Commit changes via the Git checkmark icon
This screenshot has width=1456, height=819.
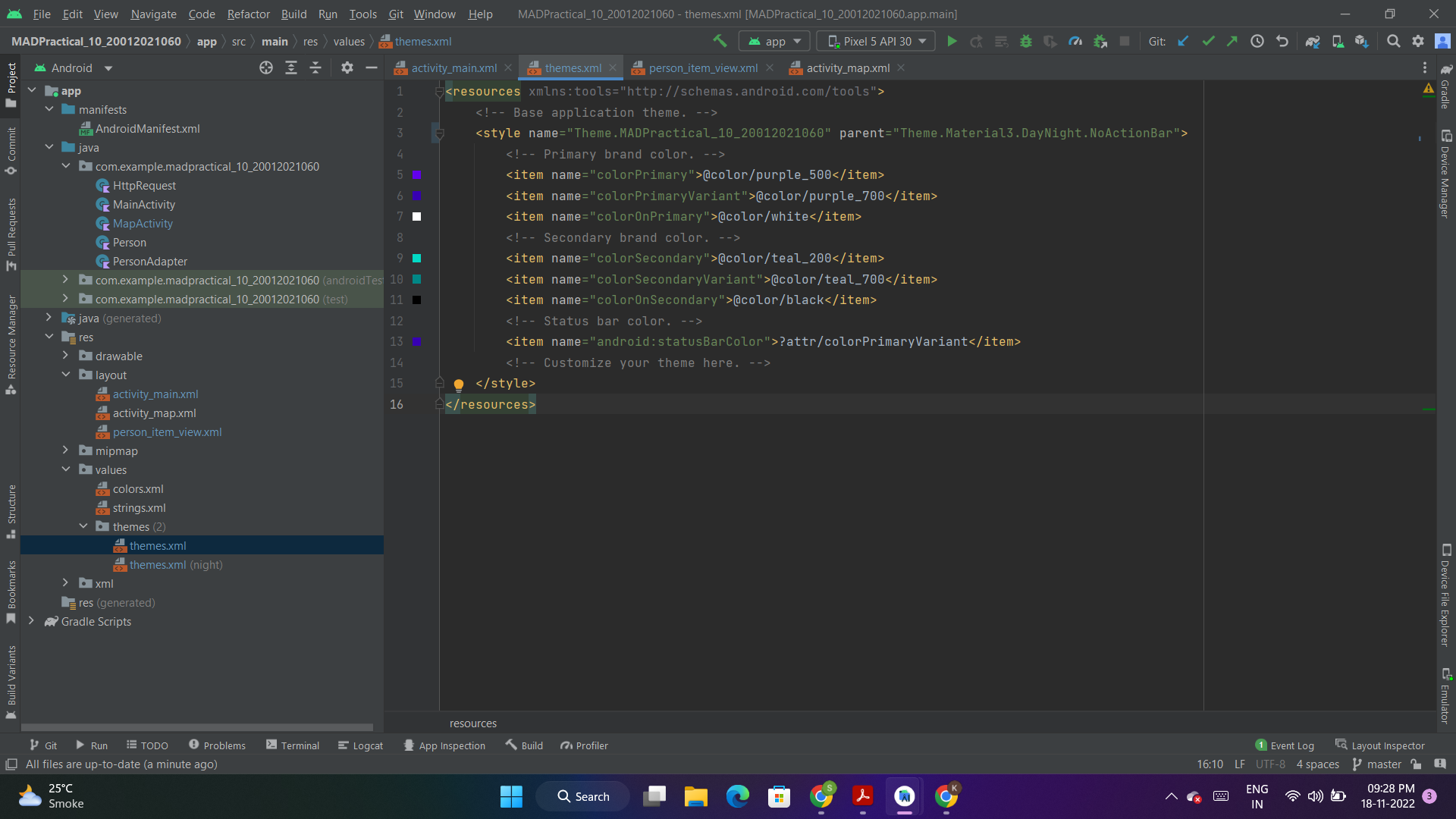tap(1208, 41)
